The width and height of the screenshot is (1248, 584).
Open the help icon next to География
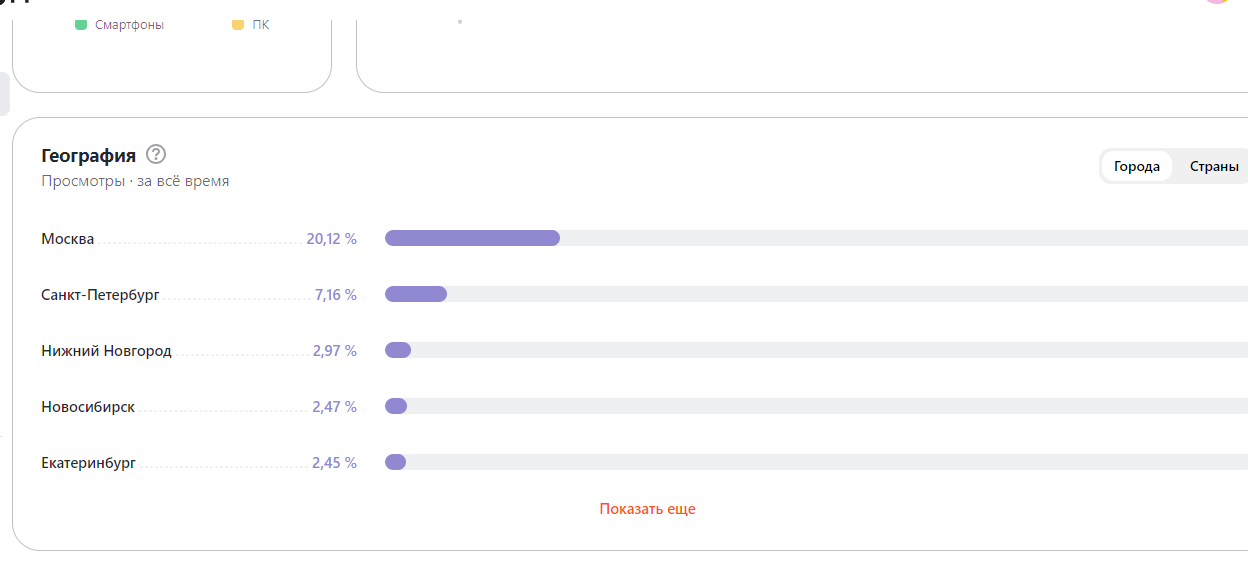[156, 155]
